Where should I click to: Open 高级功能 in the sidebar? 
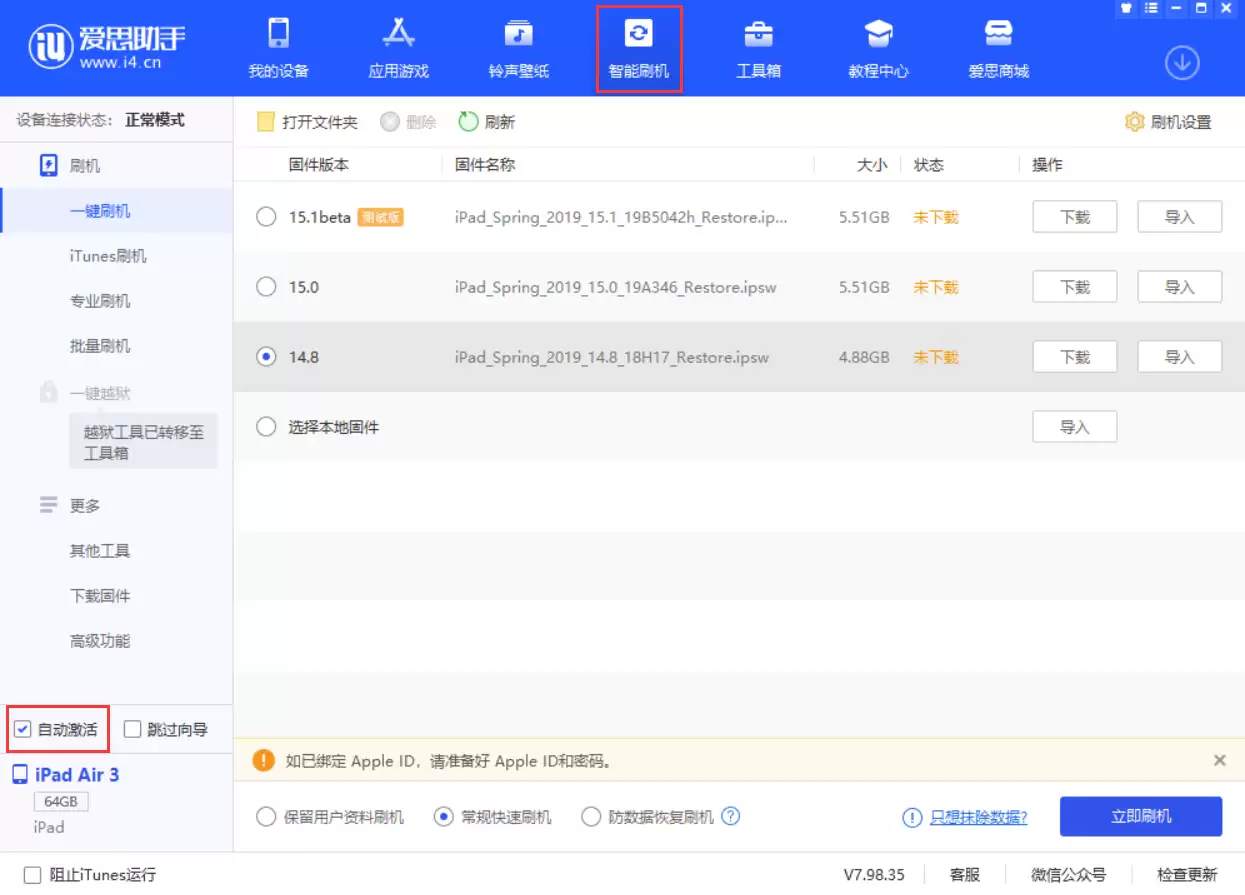click(x=100, y=641)
